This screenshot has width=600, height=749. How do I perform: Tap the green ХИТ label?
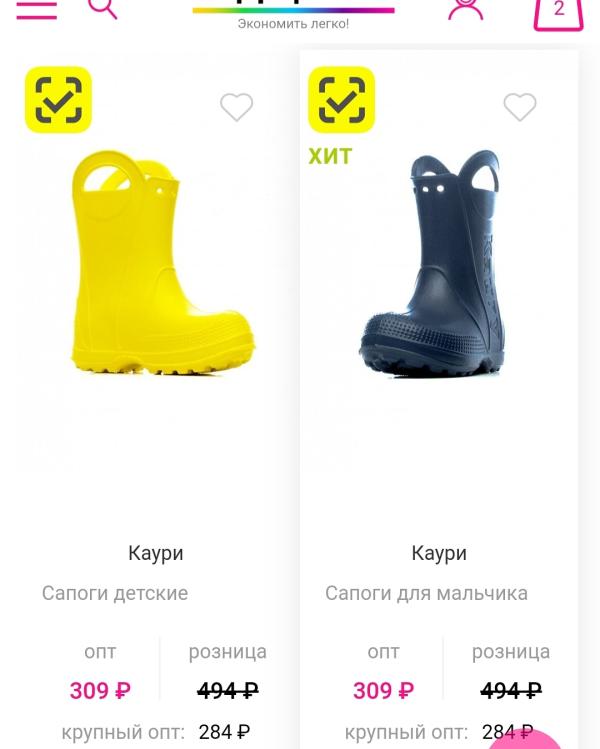(330, 156)
